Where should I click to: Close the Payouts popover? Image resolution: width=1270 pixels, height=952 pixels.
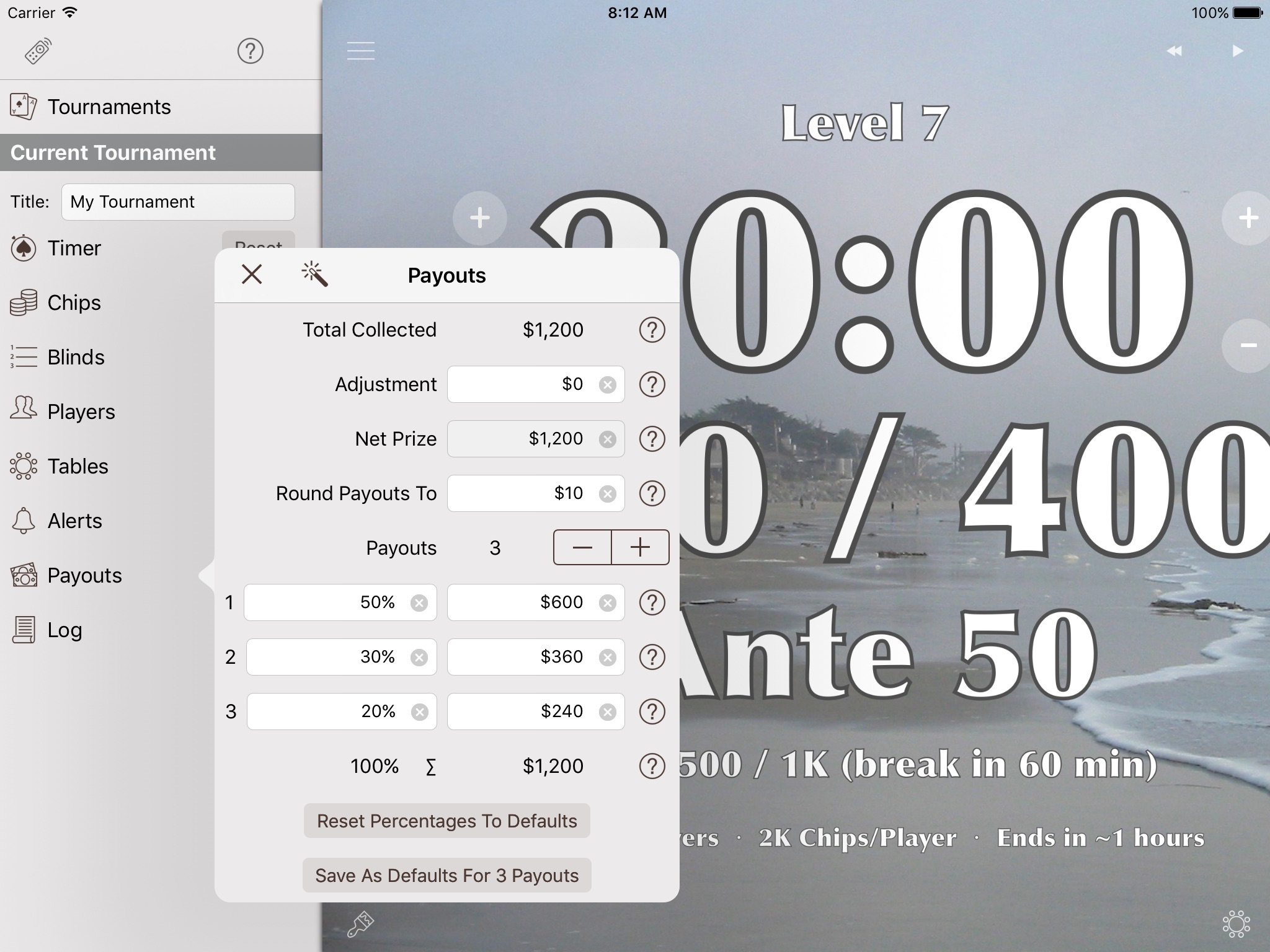(252, 274)
